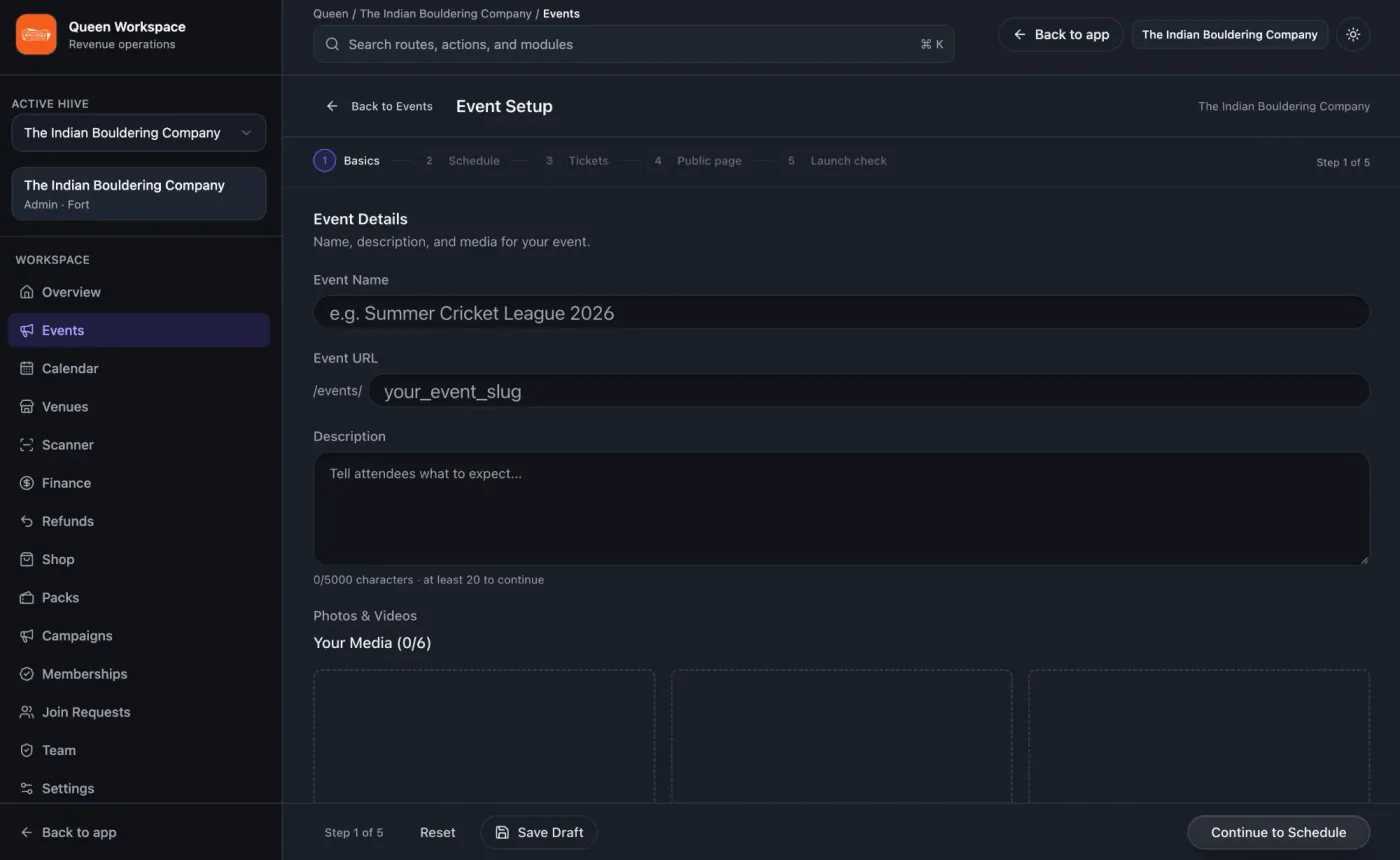The image size is (1400, 860).
Task: Click the first empty media upload slot
Action: coord(484,736)
